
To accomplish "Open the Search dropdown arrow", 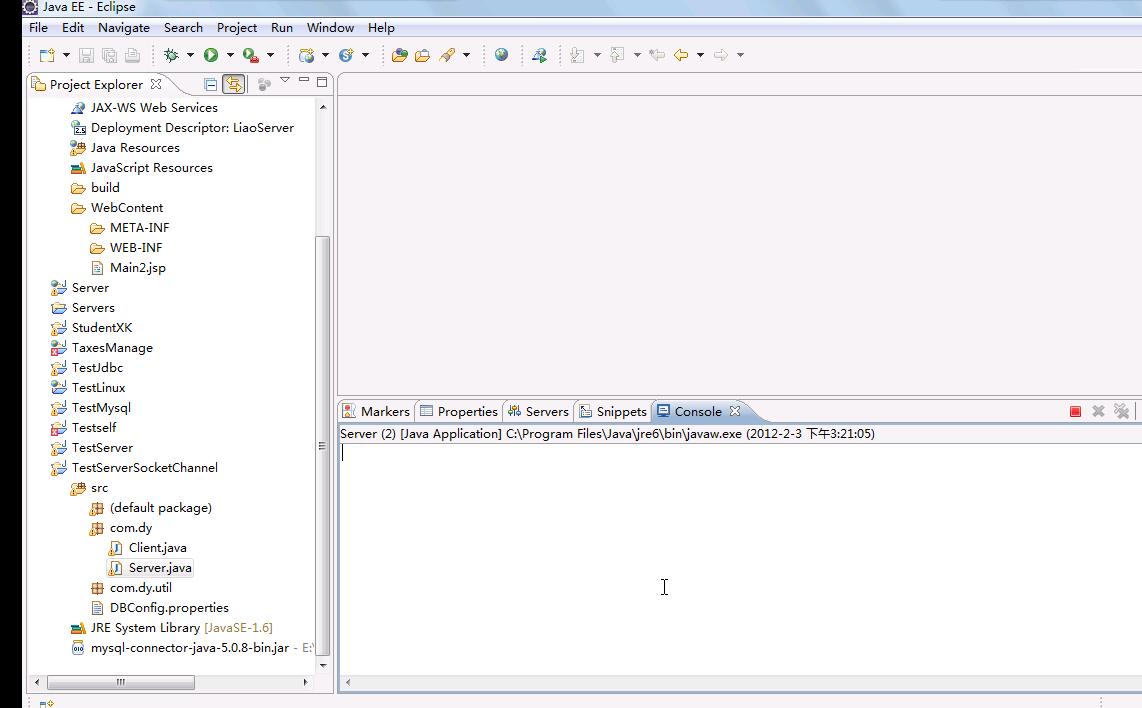I will point(466,55).
